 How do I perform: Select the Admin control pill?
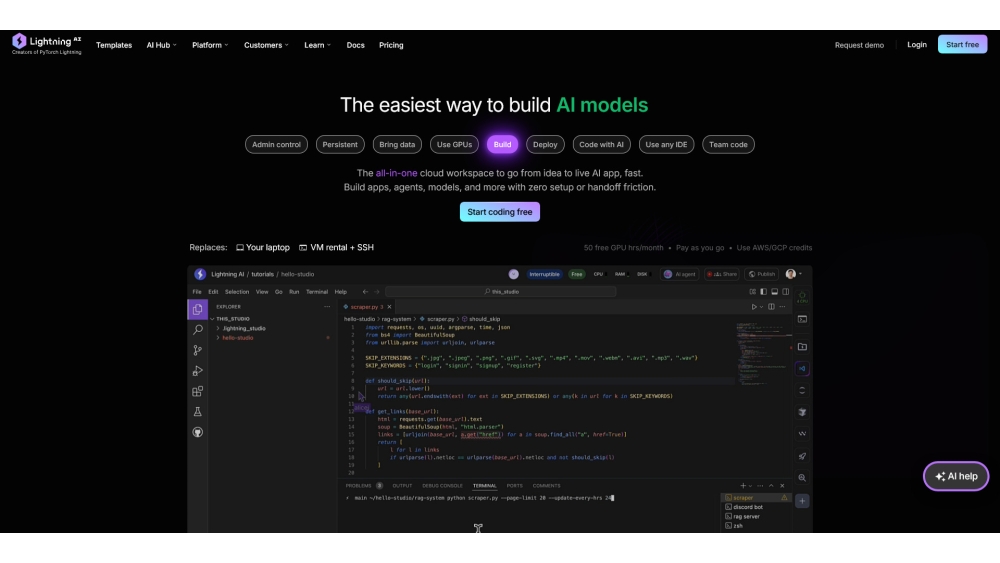point(276,145)
